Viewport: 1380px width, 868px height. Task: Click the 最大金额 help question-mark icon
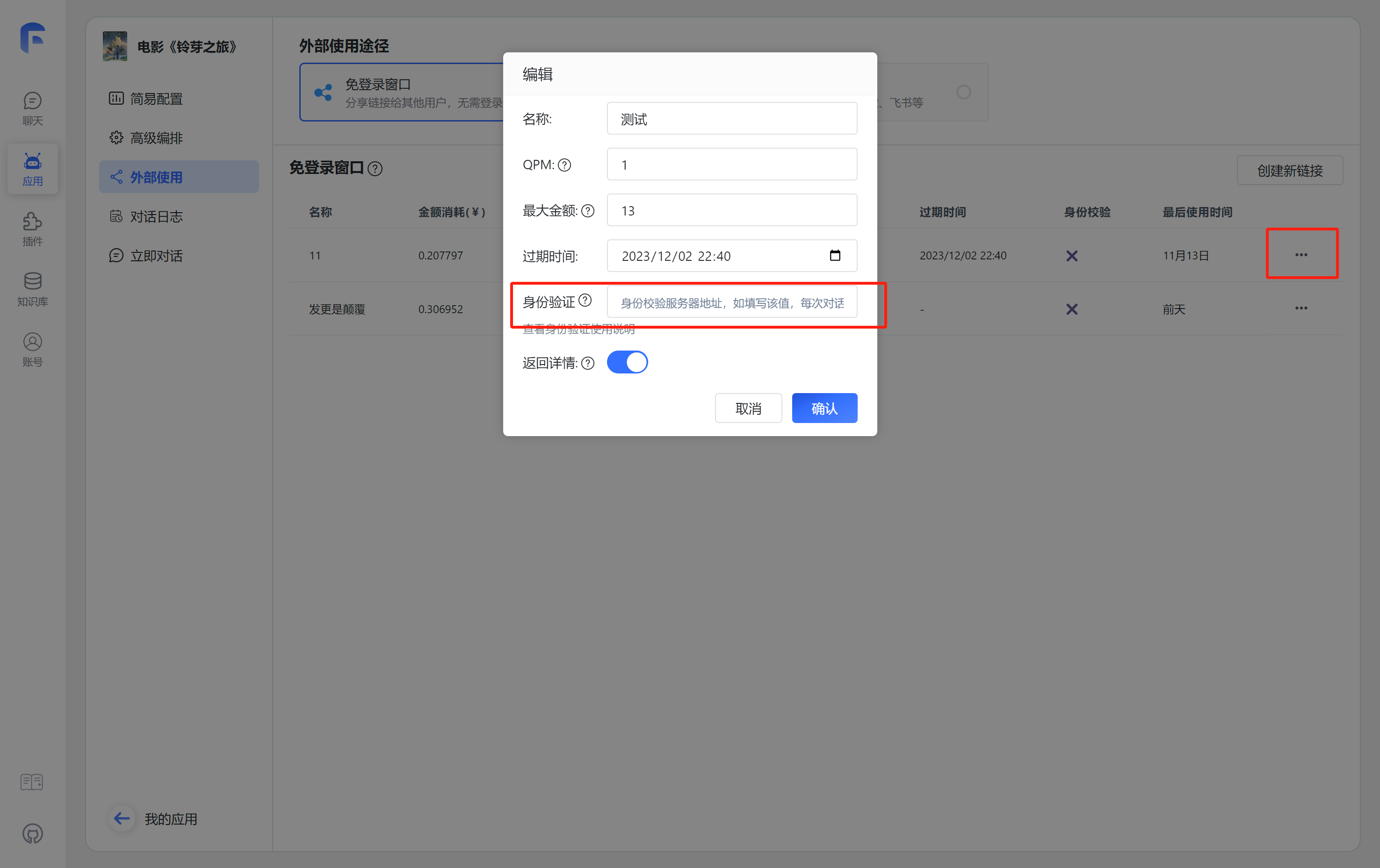pos(587,211)
